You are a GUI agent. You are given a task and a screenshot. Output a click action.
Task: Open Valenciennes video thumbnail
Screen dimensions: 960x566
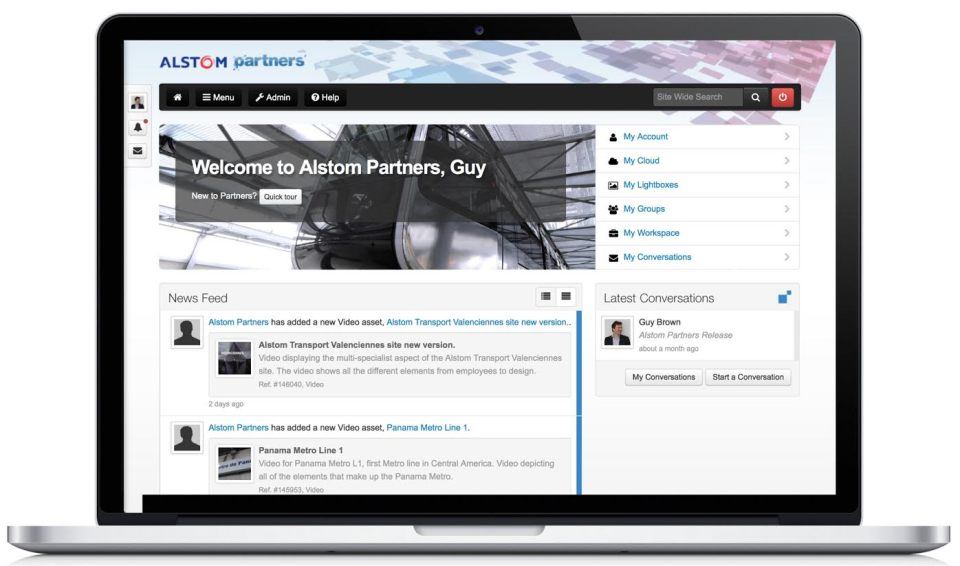coord(234,358)
